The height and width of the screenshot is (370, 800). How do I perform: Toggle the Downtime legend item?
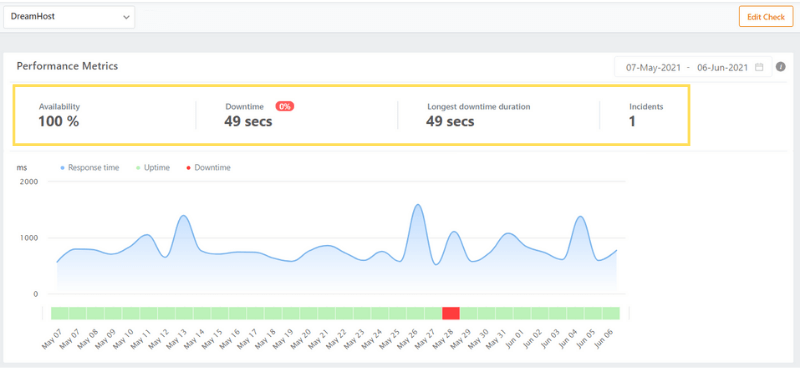[208, 167]
